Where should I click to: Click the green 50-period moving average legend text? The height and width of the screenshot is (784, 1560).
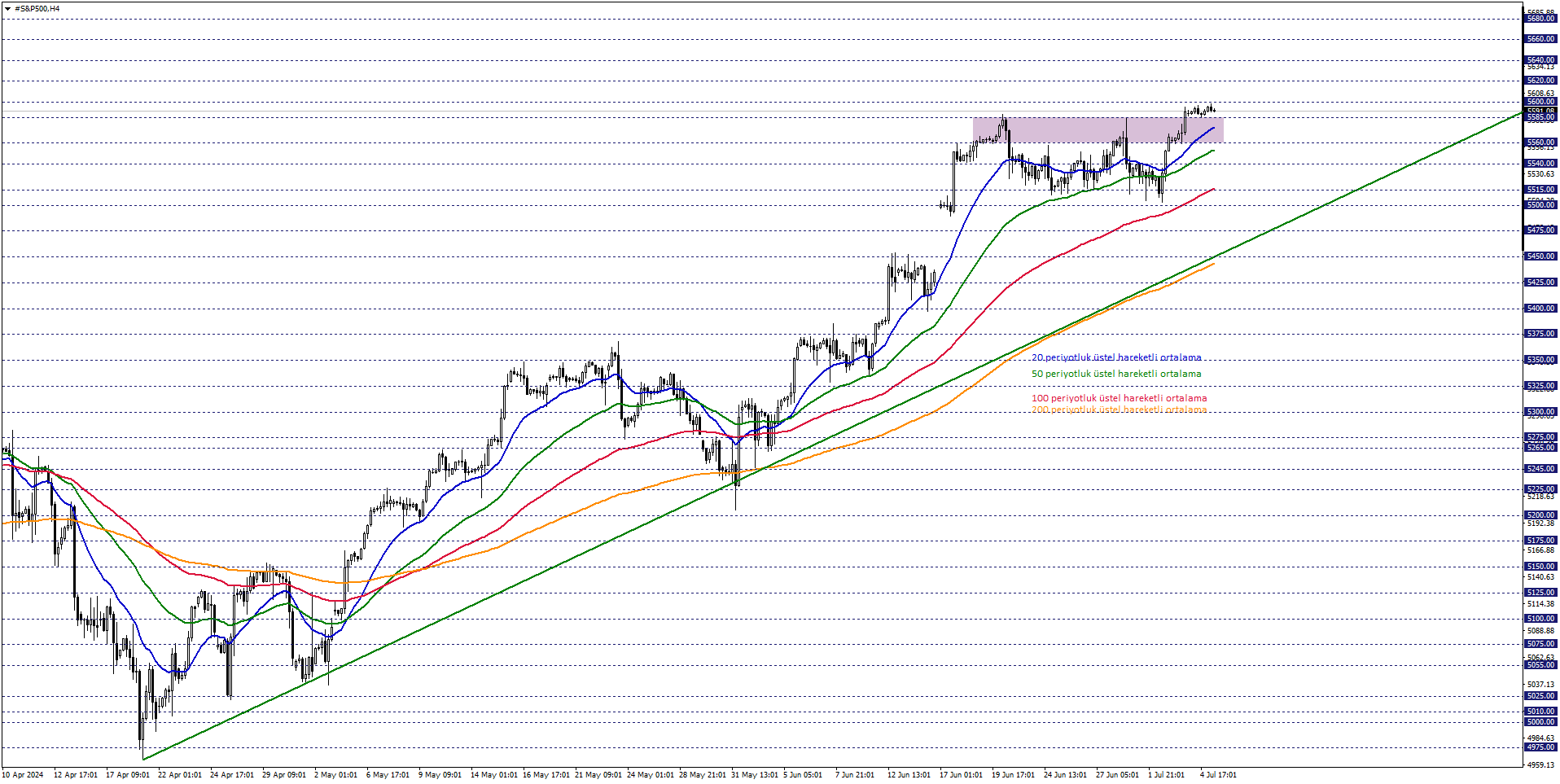coord(1116,374)
